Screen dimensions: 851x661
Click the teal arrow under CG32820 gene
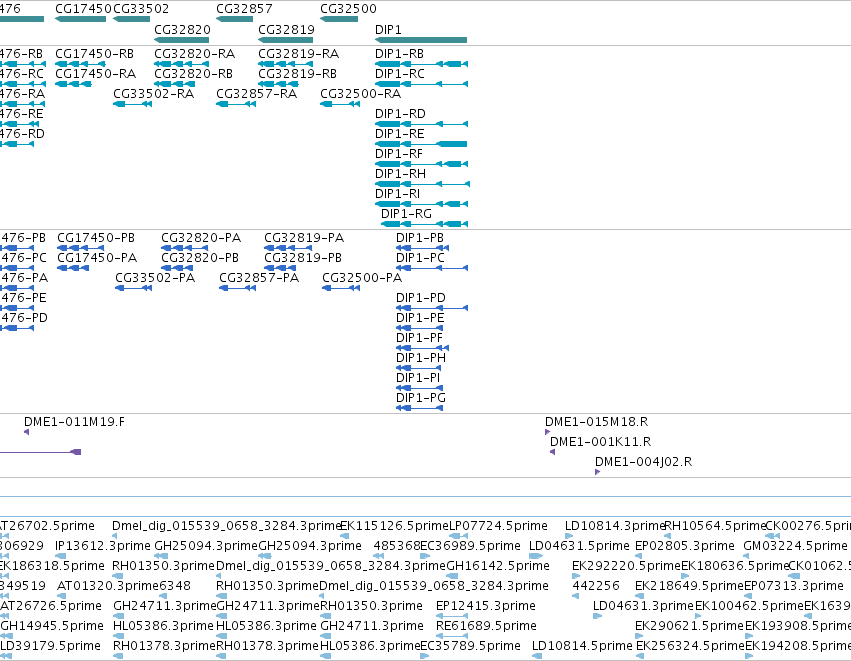(182, 40)
